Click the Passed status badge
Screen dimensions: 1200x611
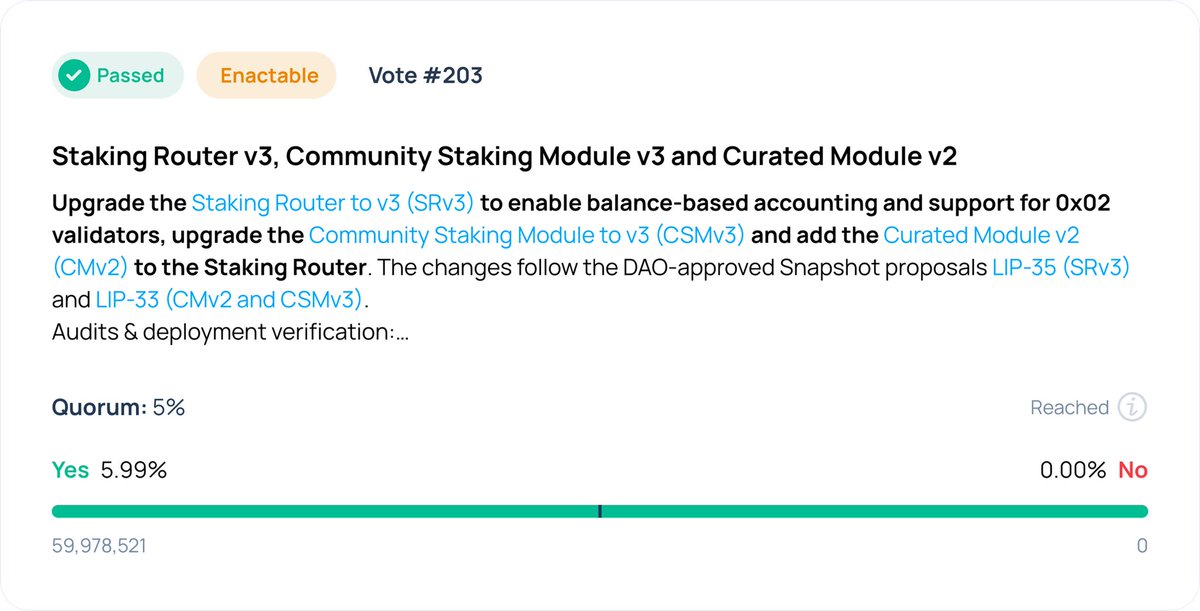pos(118,76)
